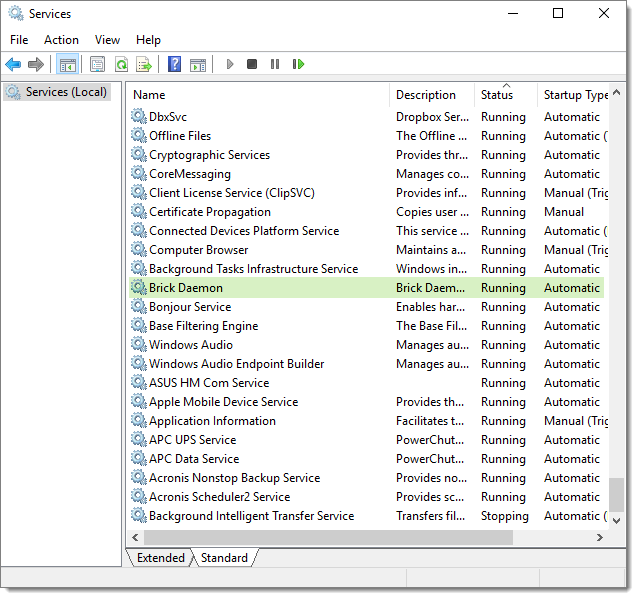Click gear icon of Offline Files row

139,136
